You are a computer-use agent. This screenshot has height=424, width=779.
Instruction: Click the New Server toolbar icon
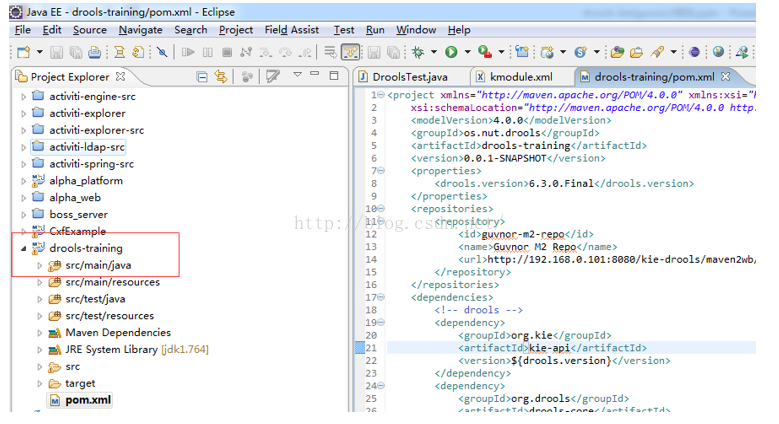coord(522,52)
